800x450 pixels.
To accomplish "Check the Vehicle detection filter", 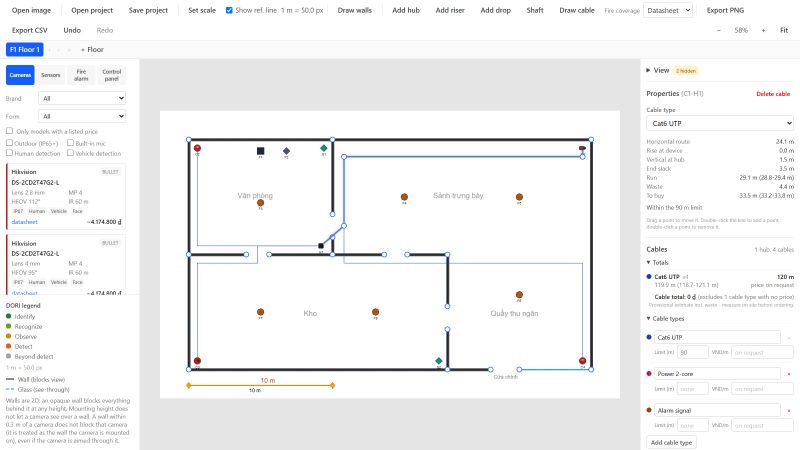I will click(70, 153).
